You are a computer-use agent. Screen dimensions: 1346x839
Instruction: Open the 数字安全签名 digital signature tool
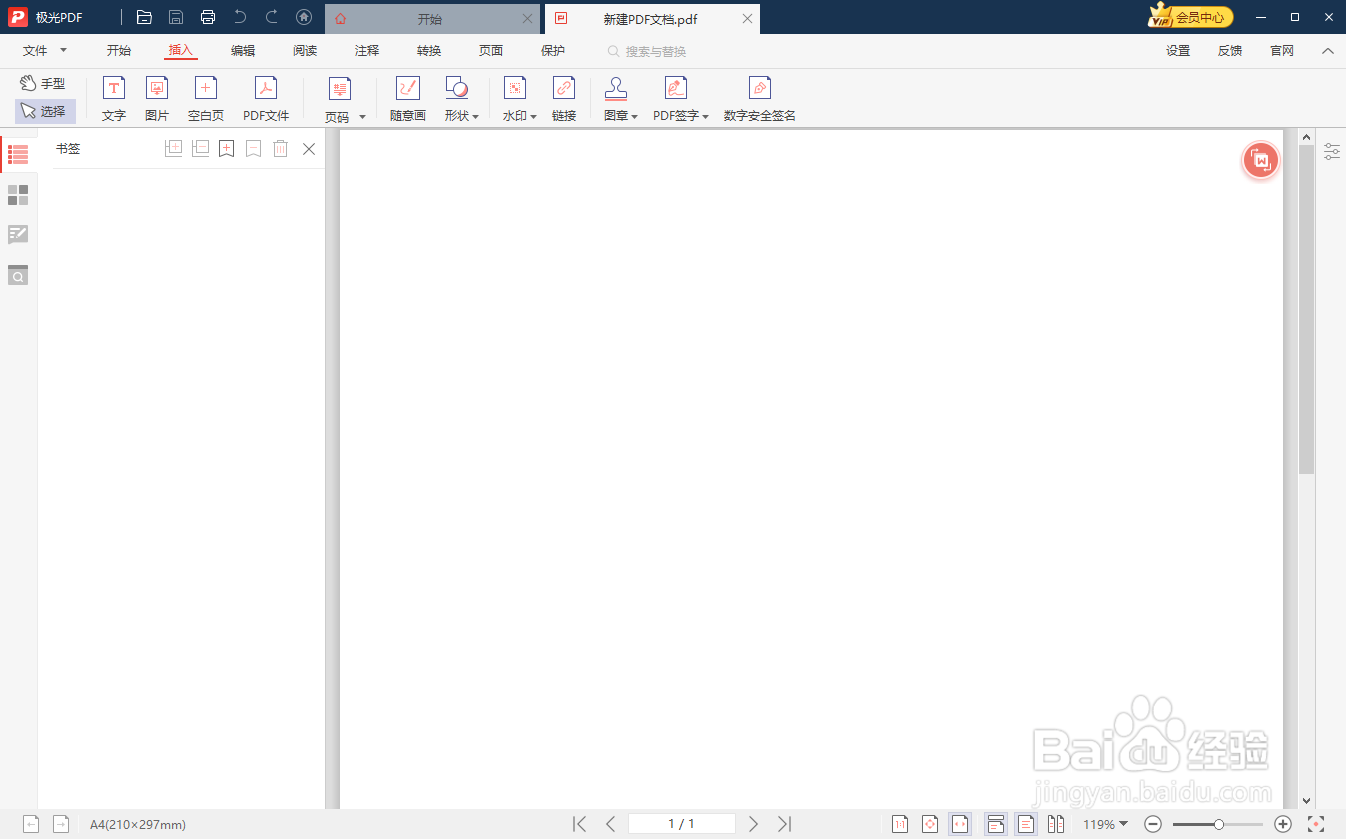(x=760, y=100)
